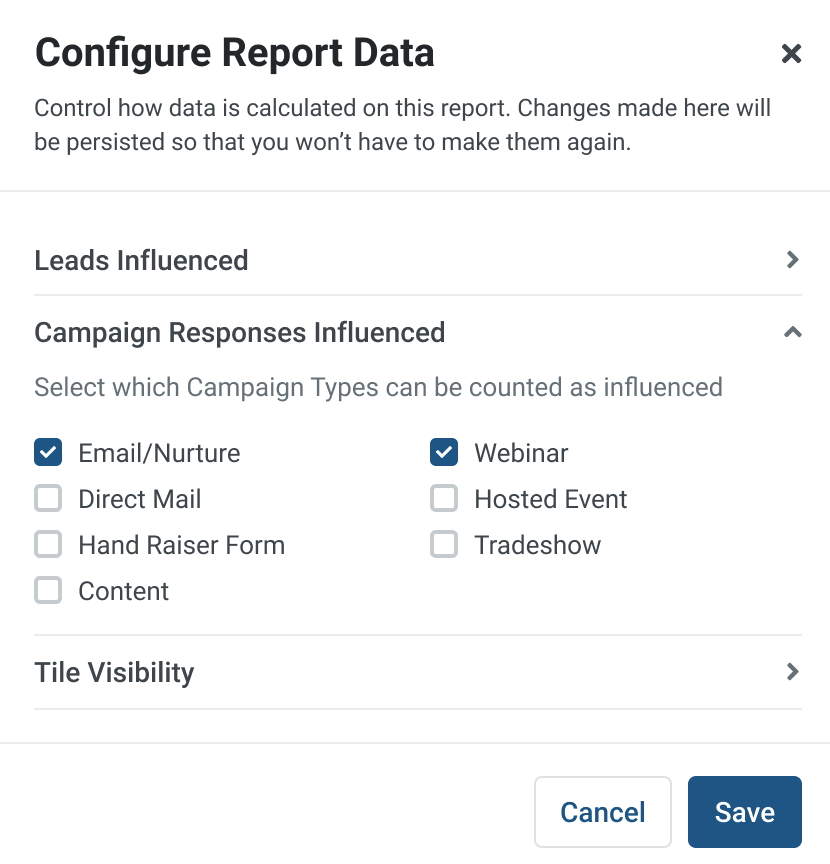This screenshot has height=864, width=830.
Task: Open the Tile Visibility section heading
Action: click(x=114, y=673)
